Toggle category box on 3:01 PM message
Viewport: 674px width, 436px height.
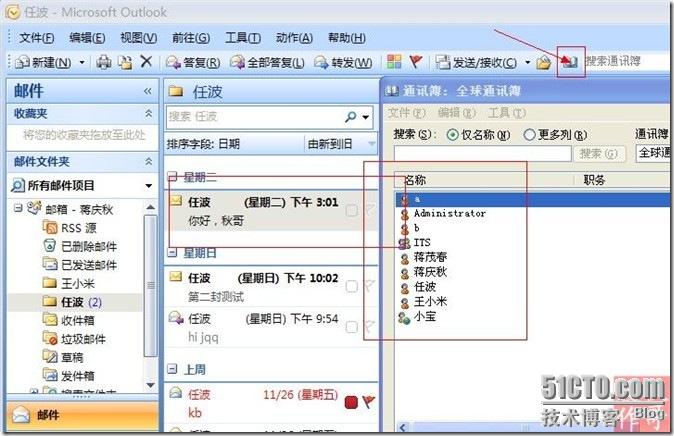click(352, 210)
